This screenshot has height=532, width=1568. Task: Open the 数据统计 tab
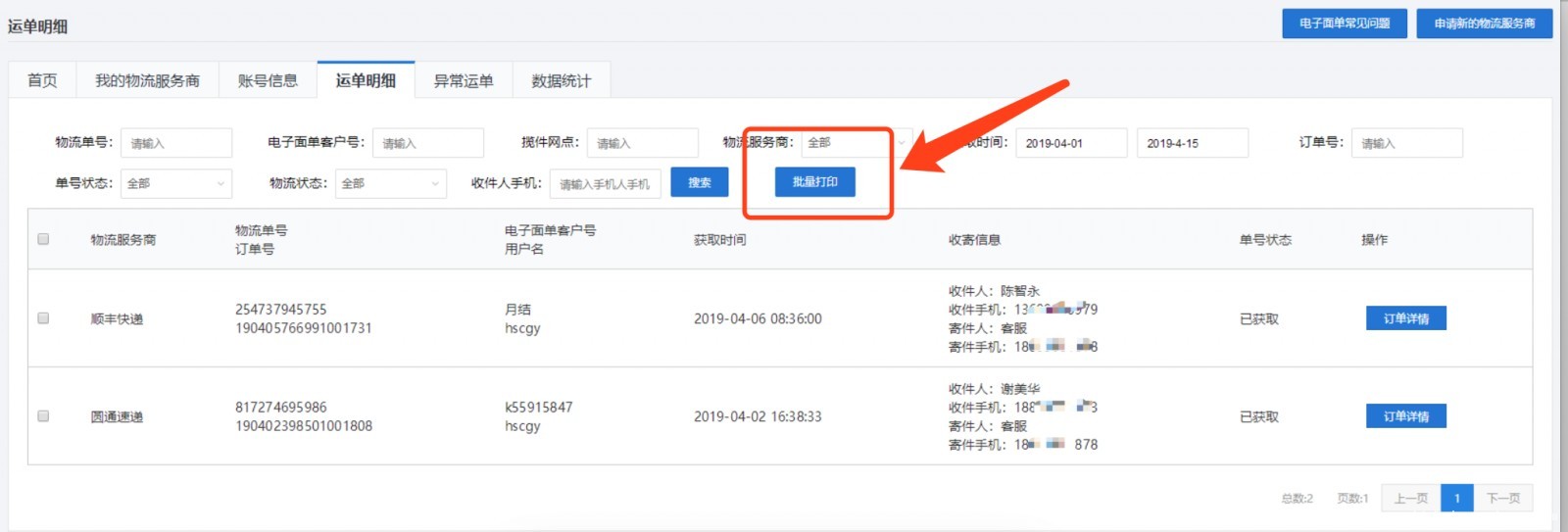coord(561,80)
